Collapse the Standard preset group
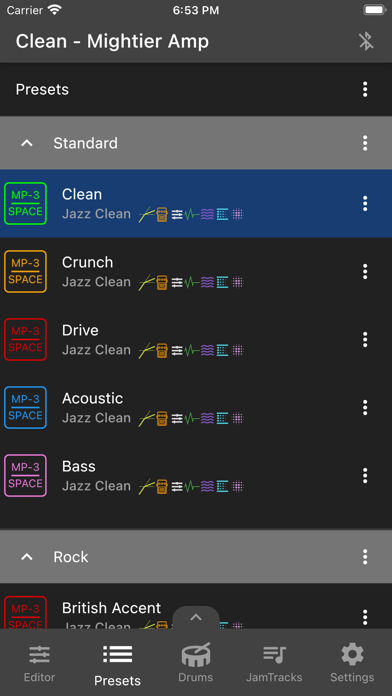 (27, 143)
